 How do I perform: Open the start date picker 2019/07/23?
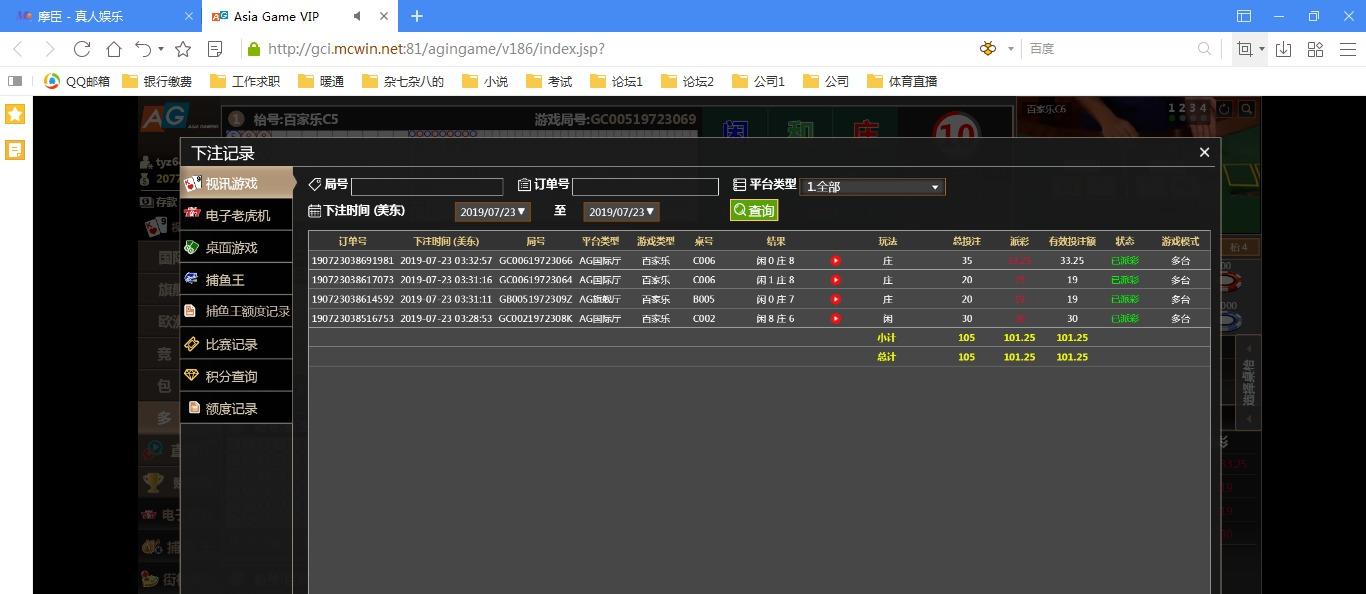click(492, 211)
